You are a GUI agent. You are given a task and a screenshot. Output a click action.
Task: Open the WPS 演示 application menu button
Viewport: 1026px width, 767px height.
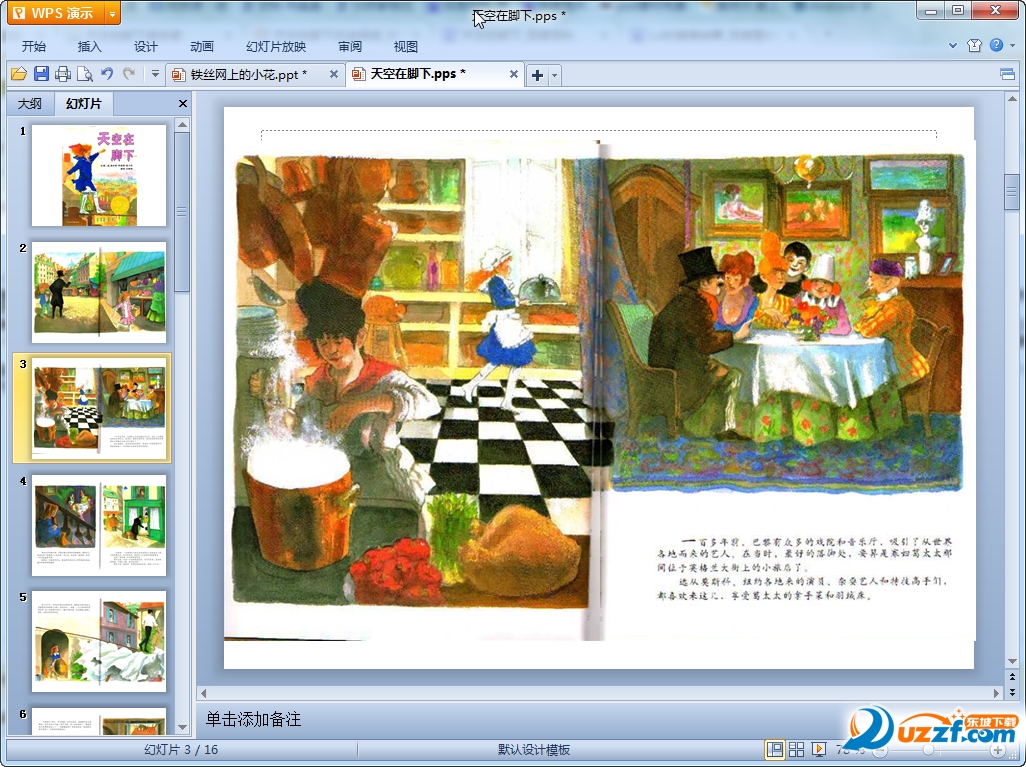coord(56,12)
